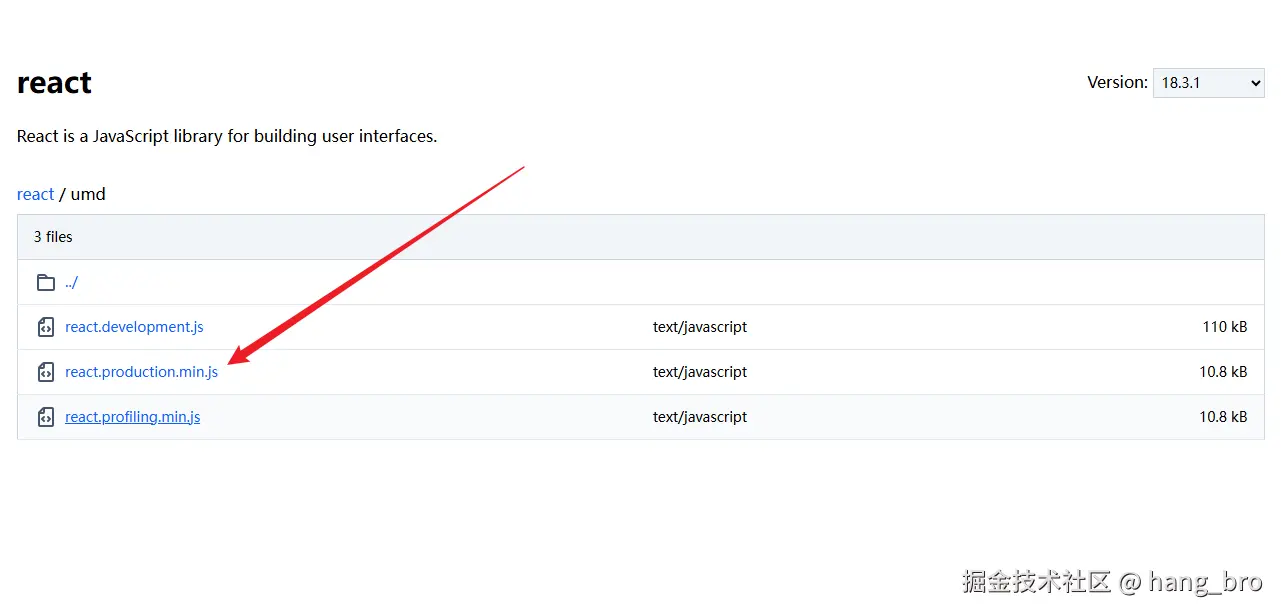1281x616 pixels.
Task: Click the 10.8 kB size for react.production.min.js
Action: tap(1223, 372)
